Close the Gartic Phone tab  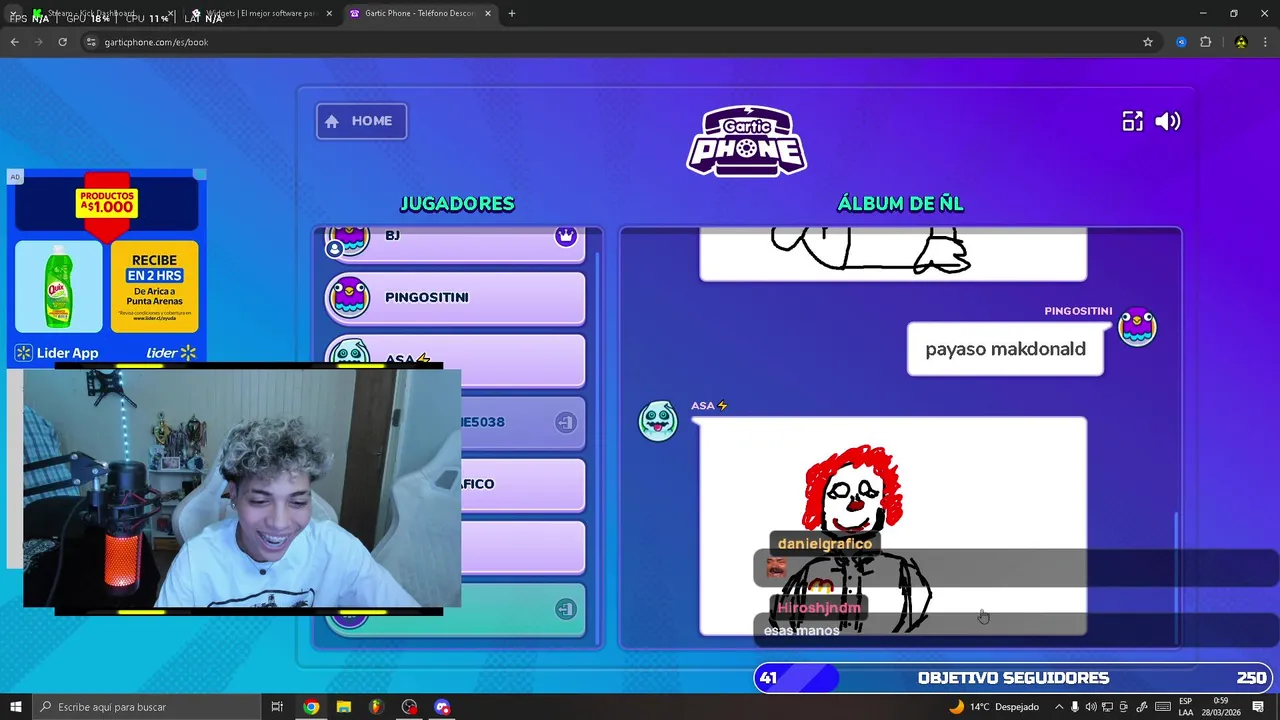488,14
